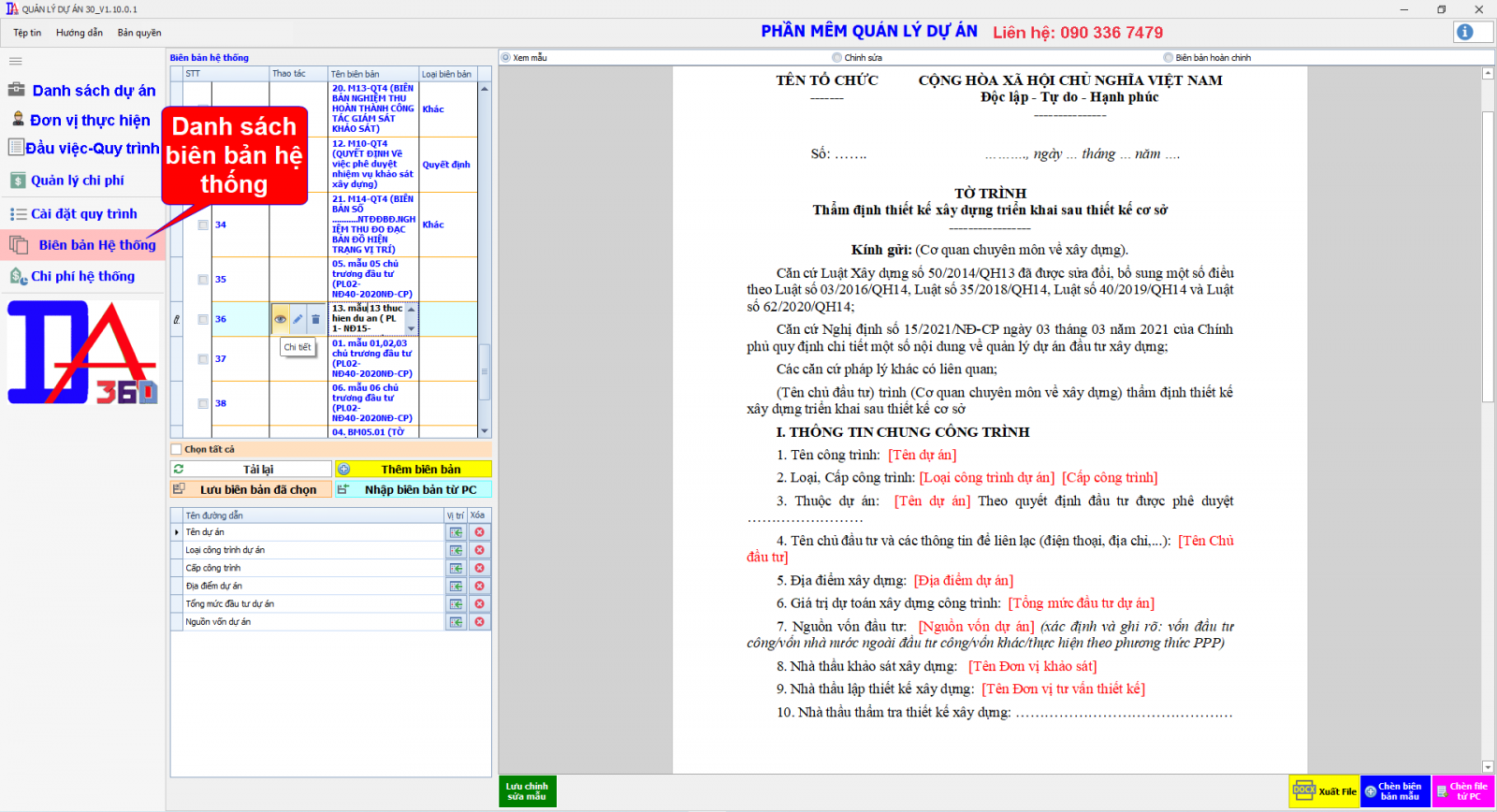Click the insert position icon for Nguồn vốn dự án
Viewport: 1497px width, 812px height.
(x=456, y=622)
